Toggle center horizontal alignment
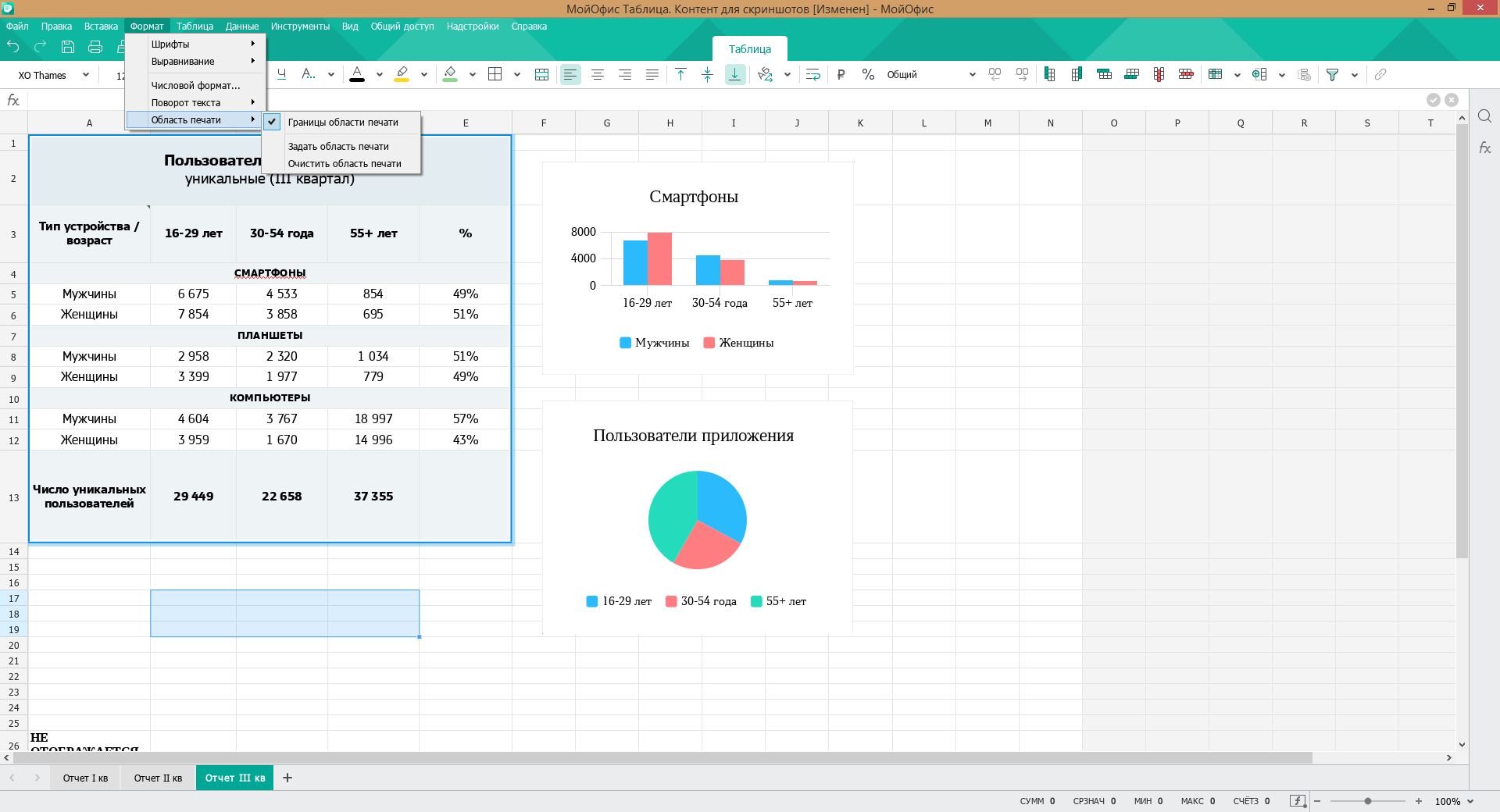The width and height of the screenshot is (1500, 812). pyautogui.click(x=598, y=74)
